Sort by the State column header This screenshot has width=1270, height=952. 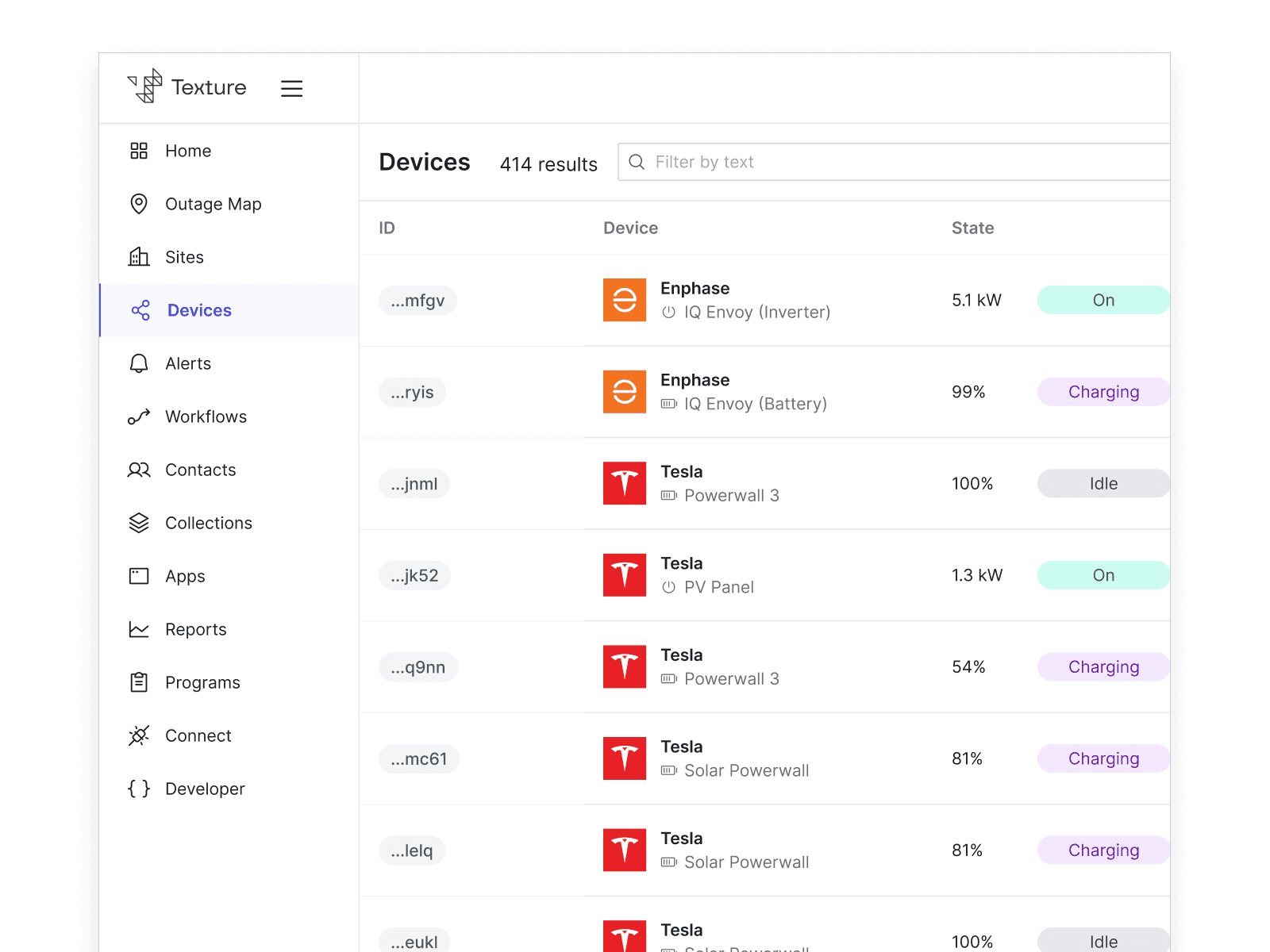click(972, 228)
